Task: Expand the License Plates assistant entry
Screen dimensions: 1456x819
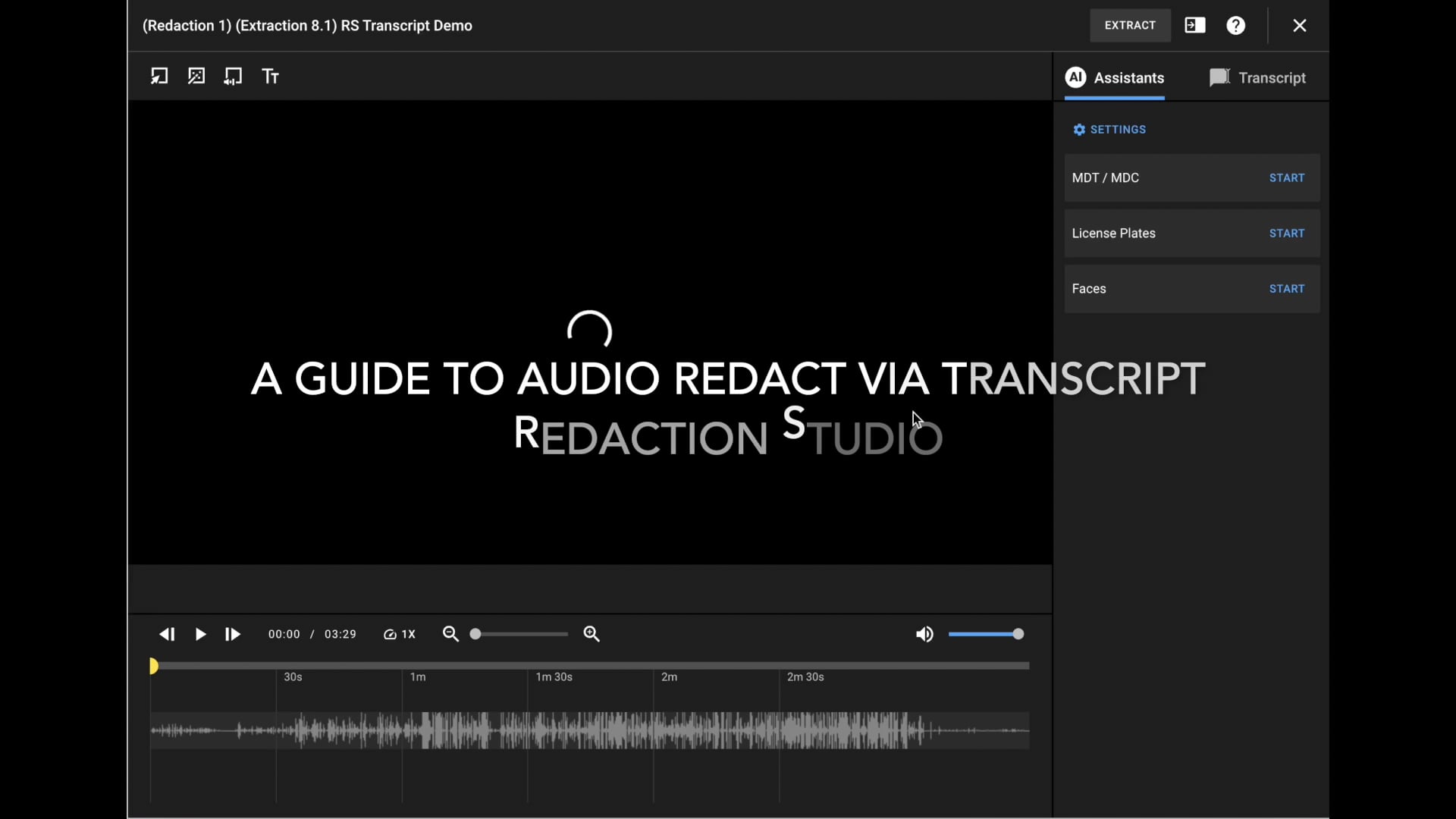Action: [1114, 233]
